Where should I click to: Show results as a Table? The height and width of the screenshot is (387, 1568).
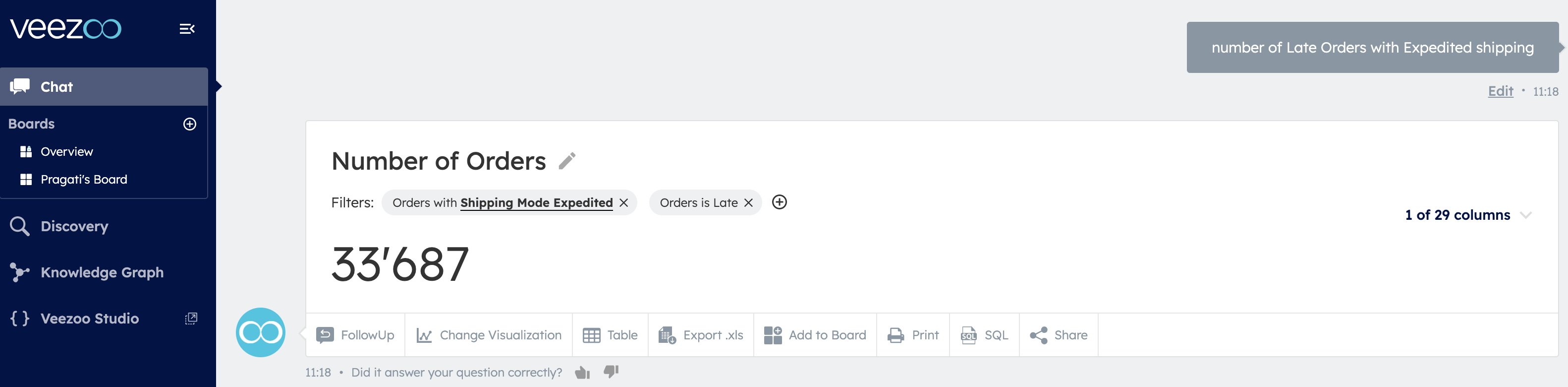coord(610,334)
